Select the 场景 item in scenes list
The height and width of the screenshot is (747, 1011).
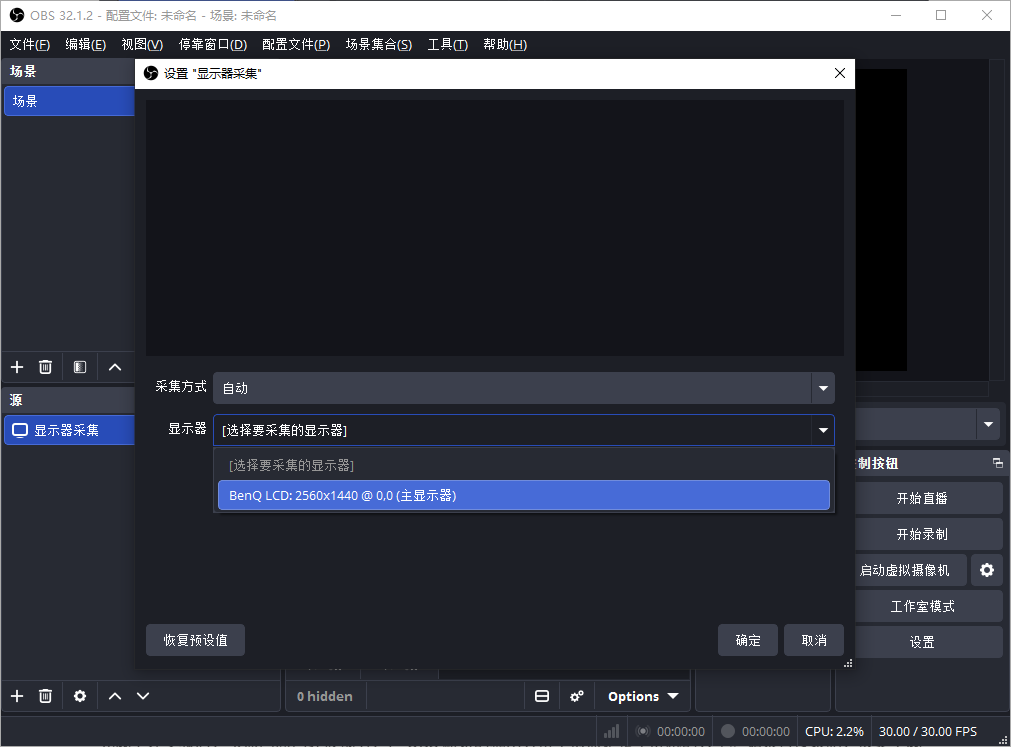coord(69,101)
